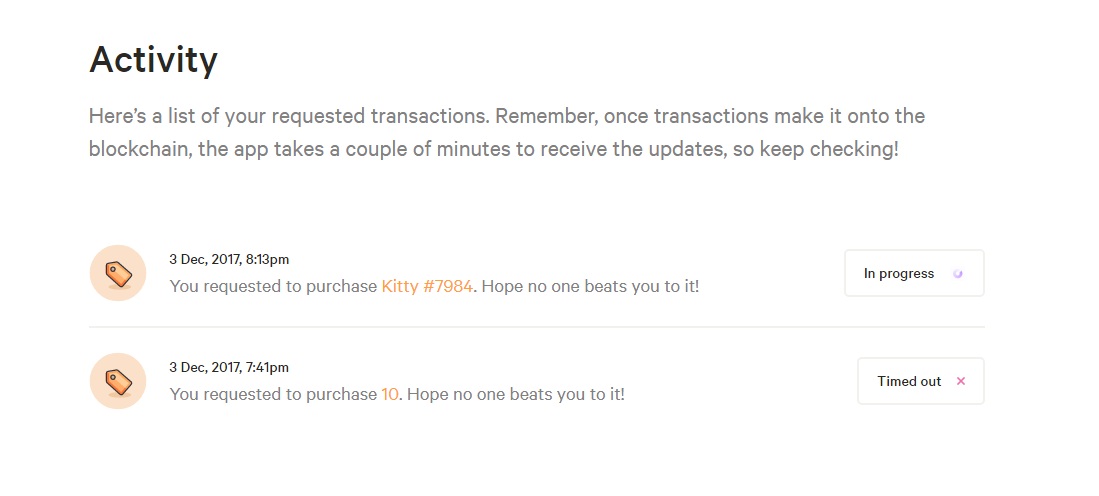Click "You requested to purchase" in the Kitty #7984 row
Screen dimensions: 1099x496
pos(273,287)
